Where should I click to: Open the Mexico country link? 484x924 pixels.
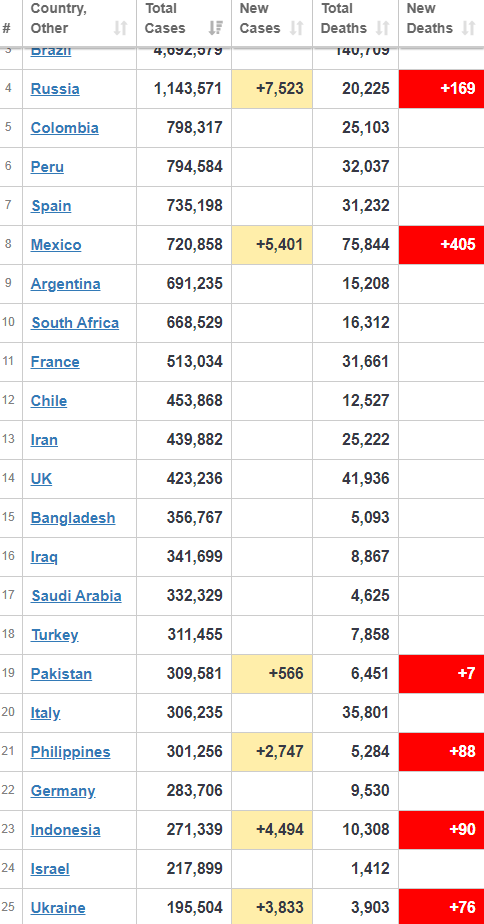[x=56, y=245]
